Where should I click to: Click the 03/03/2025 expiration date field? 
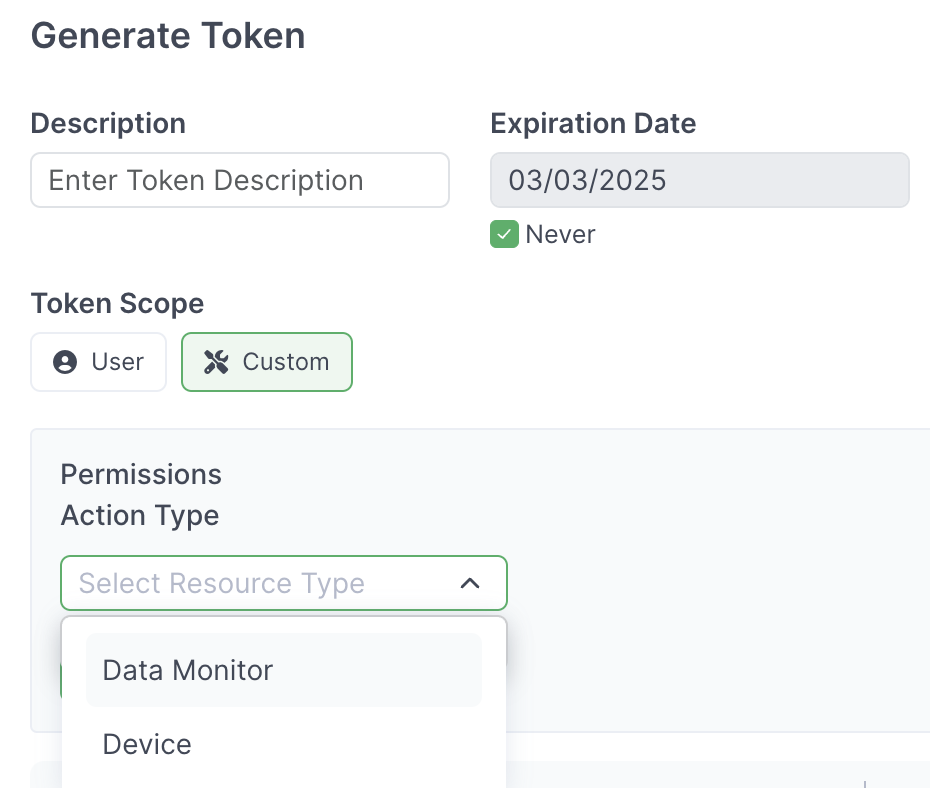pyautogui.click(x=700, y=180)
